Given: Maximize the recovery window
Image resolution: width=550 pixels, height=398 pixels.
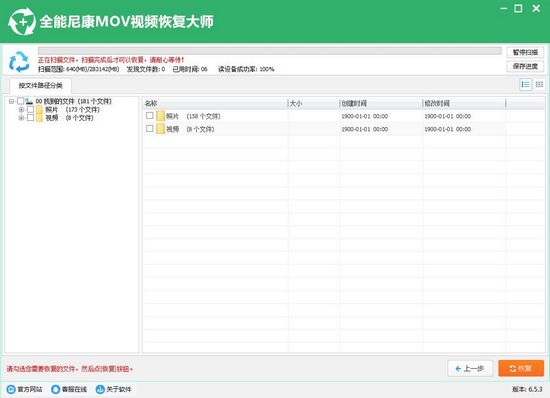Looking at the screenshot, I should [518, 8].
